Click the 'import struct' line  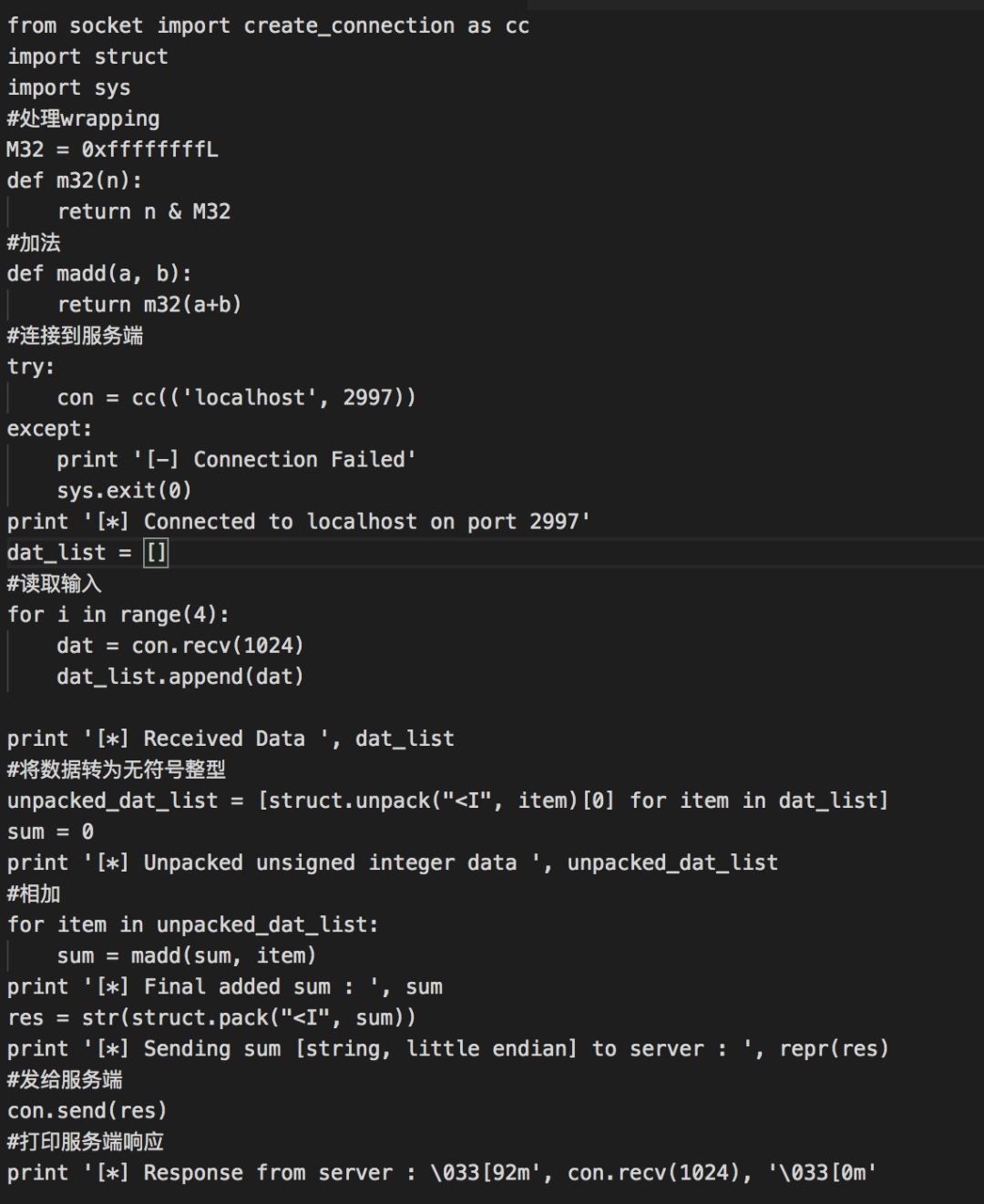[x=87, y=56]
